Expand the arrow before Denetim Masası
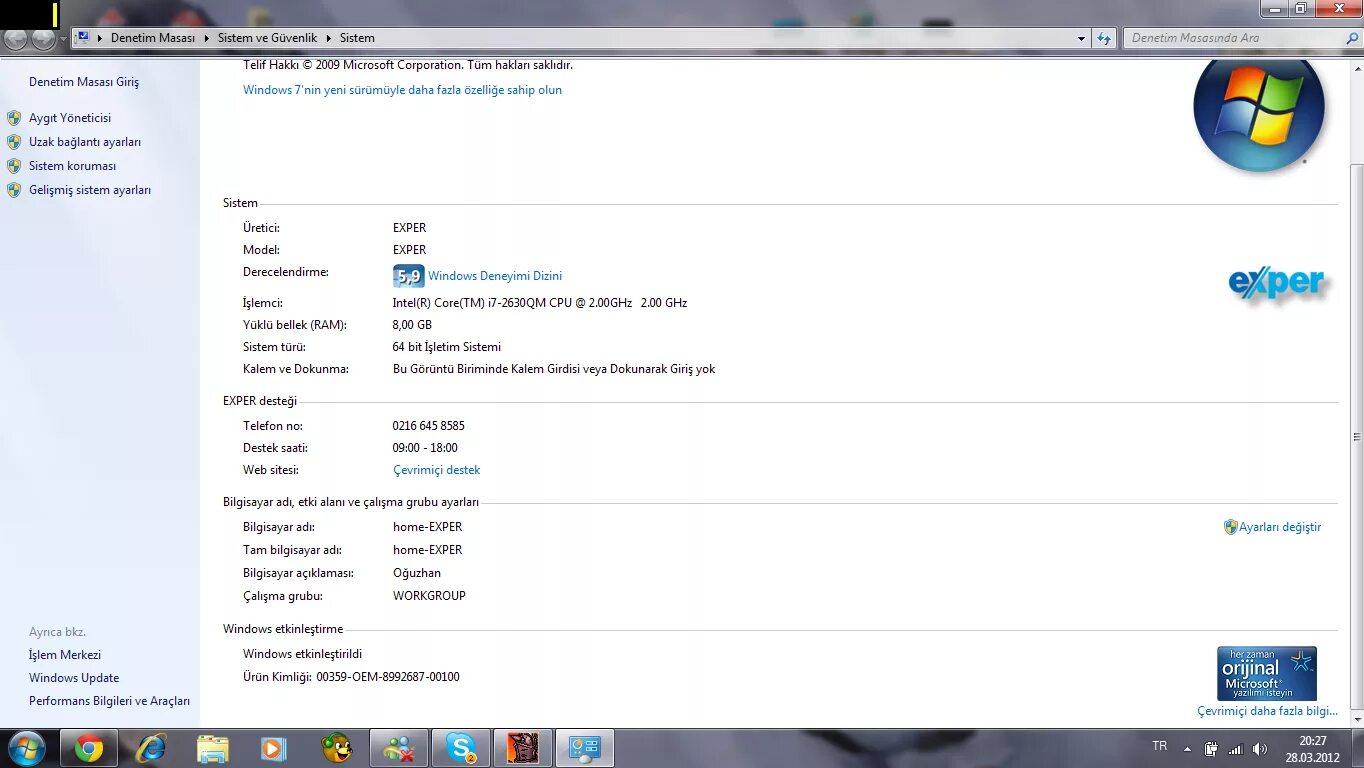 [100, 38]
